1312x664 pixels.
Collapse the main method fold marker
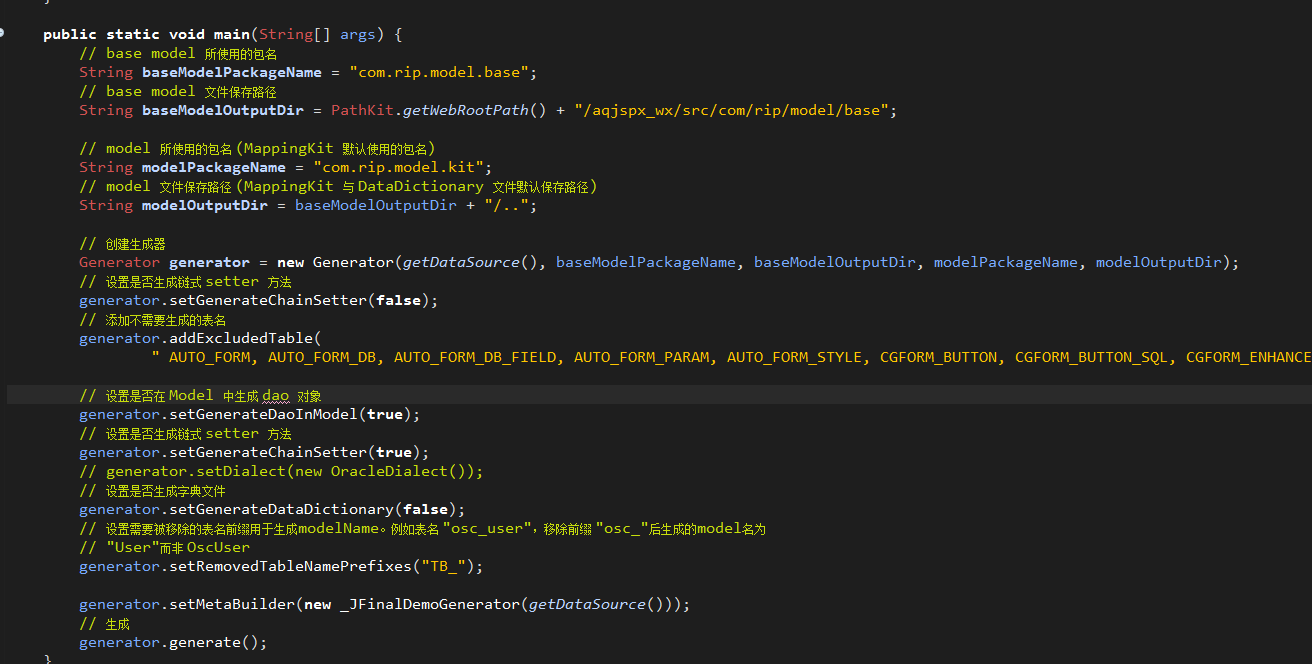pos(2,33)
